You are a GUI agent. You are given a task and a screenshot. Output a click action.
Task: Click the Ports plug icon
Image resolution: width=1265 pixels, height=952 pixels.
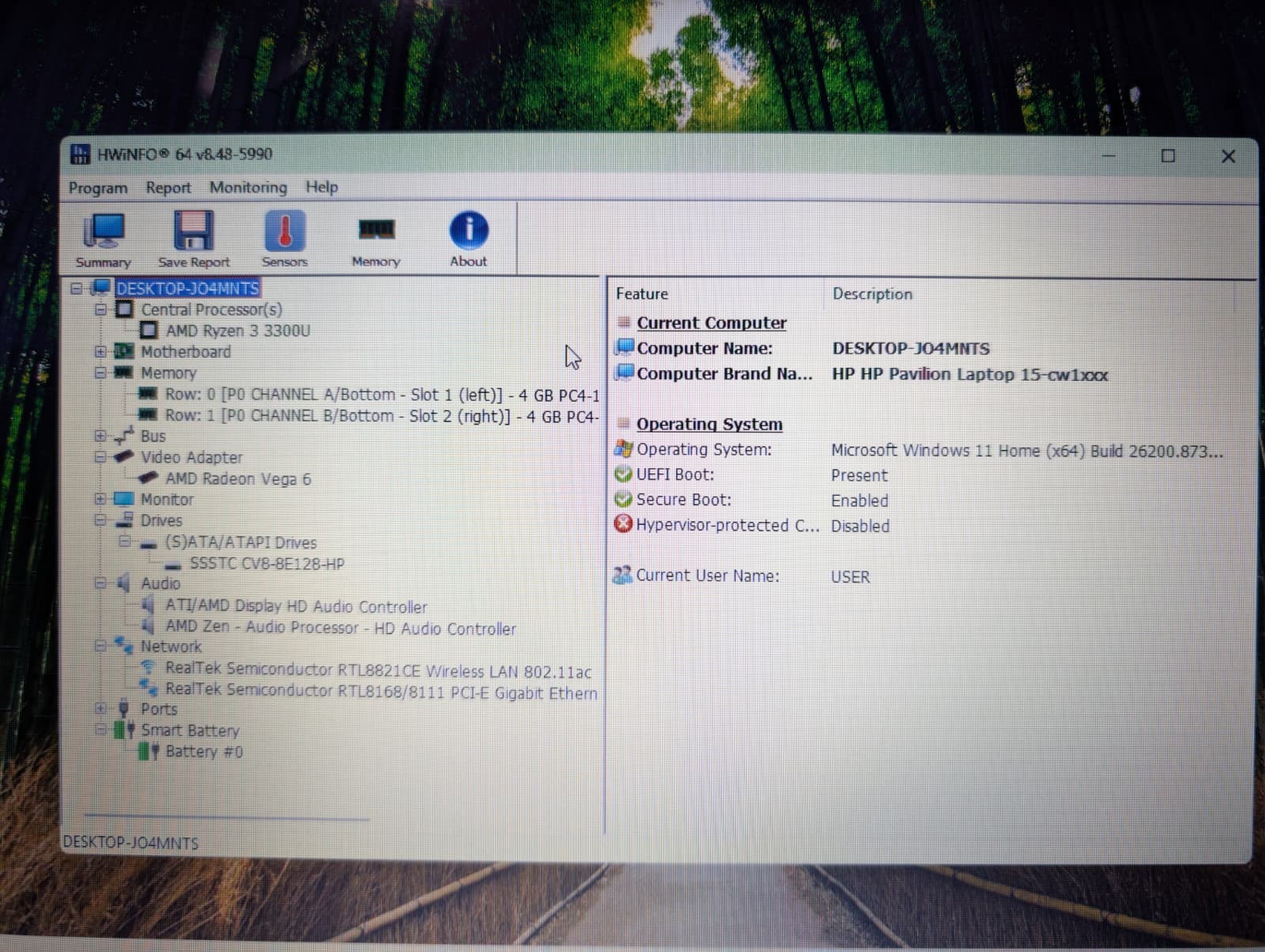tap(123, 708)
